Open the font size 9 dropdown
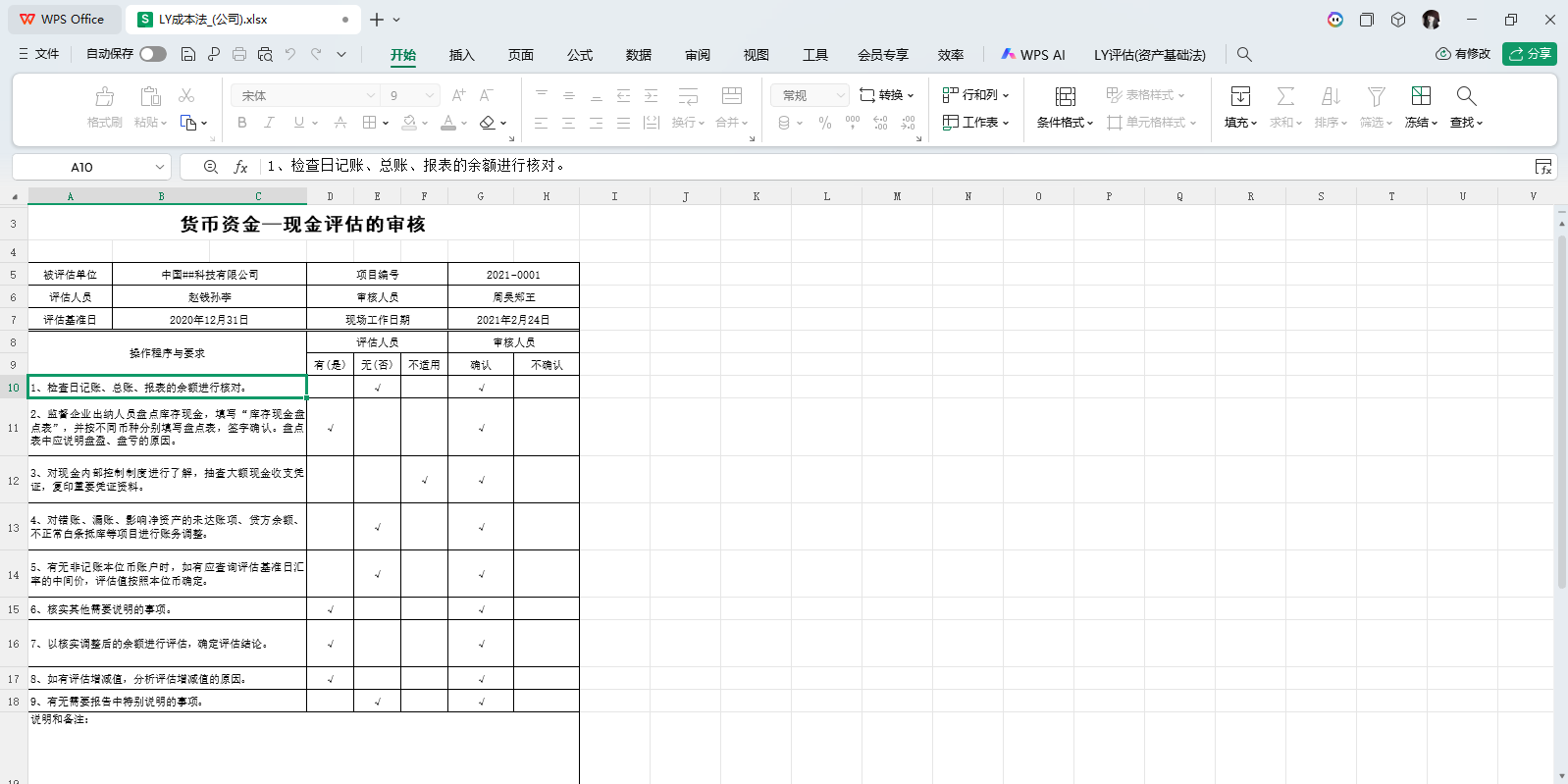Viewport: 1568px width, 784px height. pyautogui.click(x=430, y=95)
